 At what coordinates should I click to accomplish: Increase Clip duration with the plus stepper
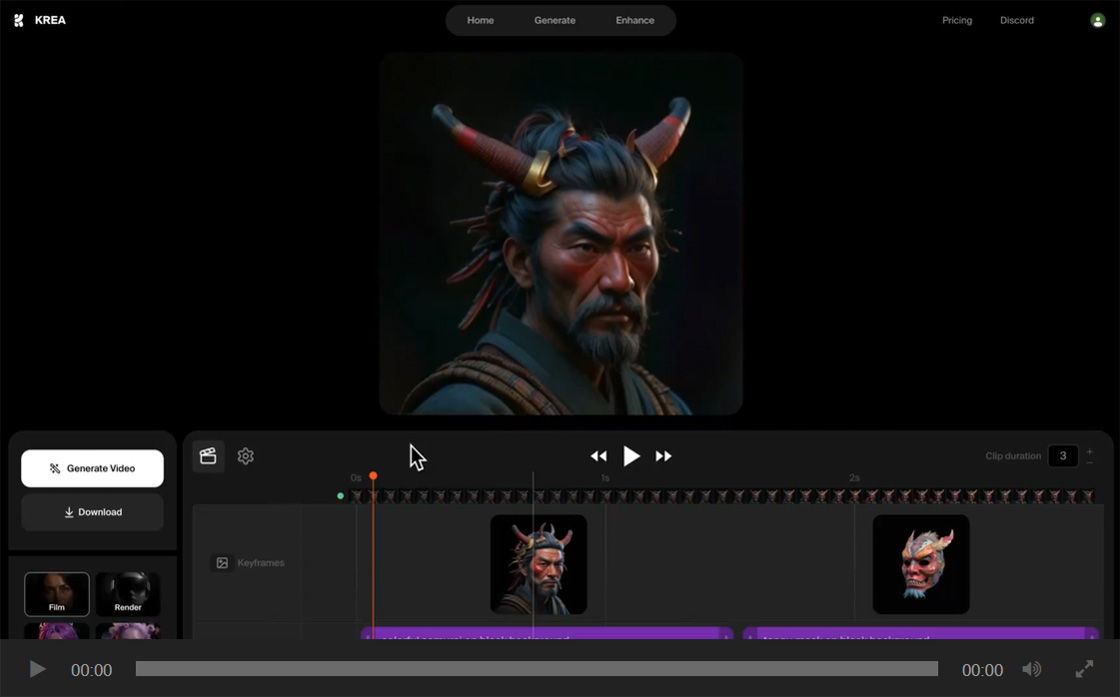(1089, 449)
